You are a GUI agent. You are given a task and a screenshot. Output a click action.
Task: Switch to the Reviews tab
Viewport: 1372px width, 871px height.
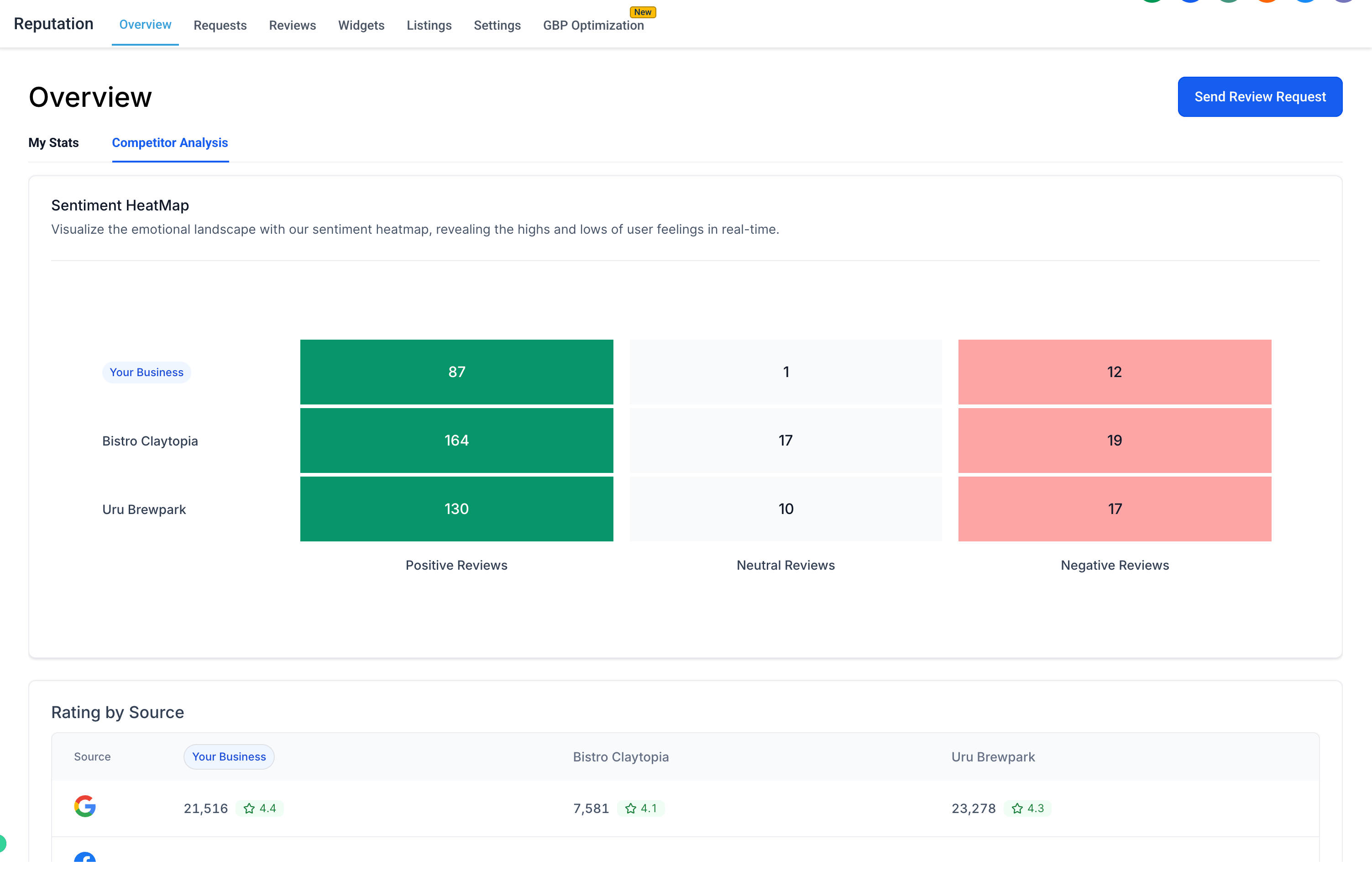coord(292,26)
